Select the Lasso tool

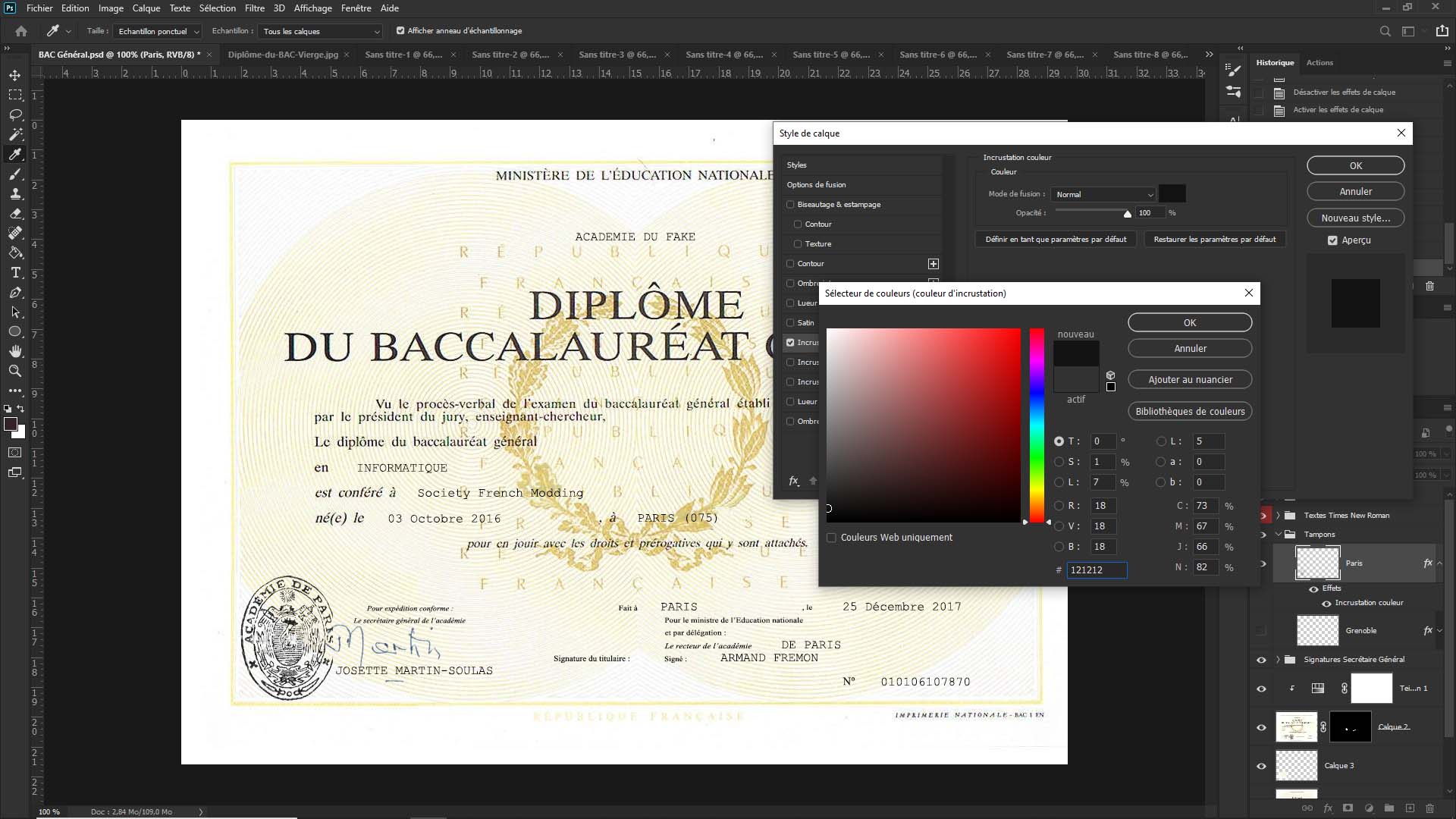[x=15, y=115]
